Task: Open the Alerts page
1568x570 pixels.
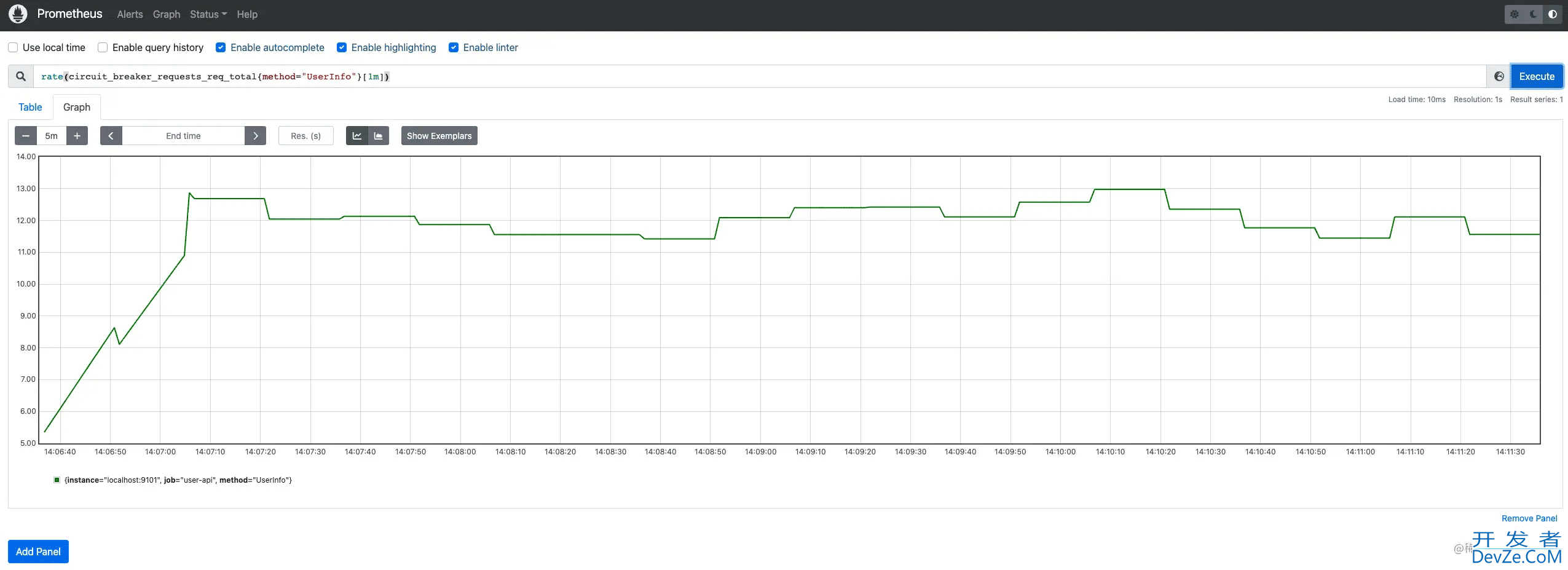Action: 130,14
